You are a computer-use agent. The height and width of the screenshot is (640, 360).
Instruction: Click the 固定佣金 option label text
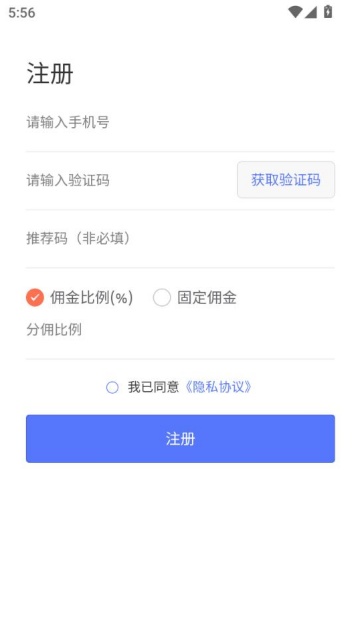tap(207, 298)
